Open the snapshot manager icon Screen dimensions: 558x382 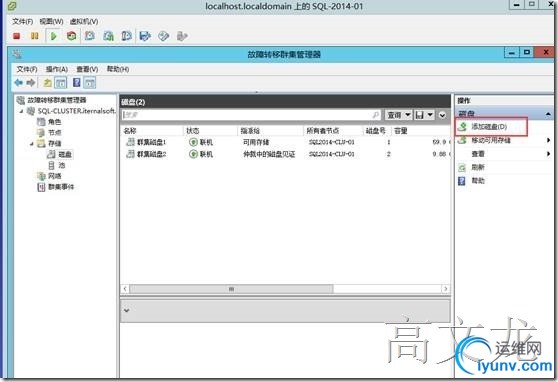pyautogui.click(x=126, y=36)
